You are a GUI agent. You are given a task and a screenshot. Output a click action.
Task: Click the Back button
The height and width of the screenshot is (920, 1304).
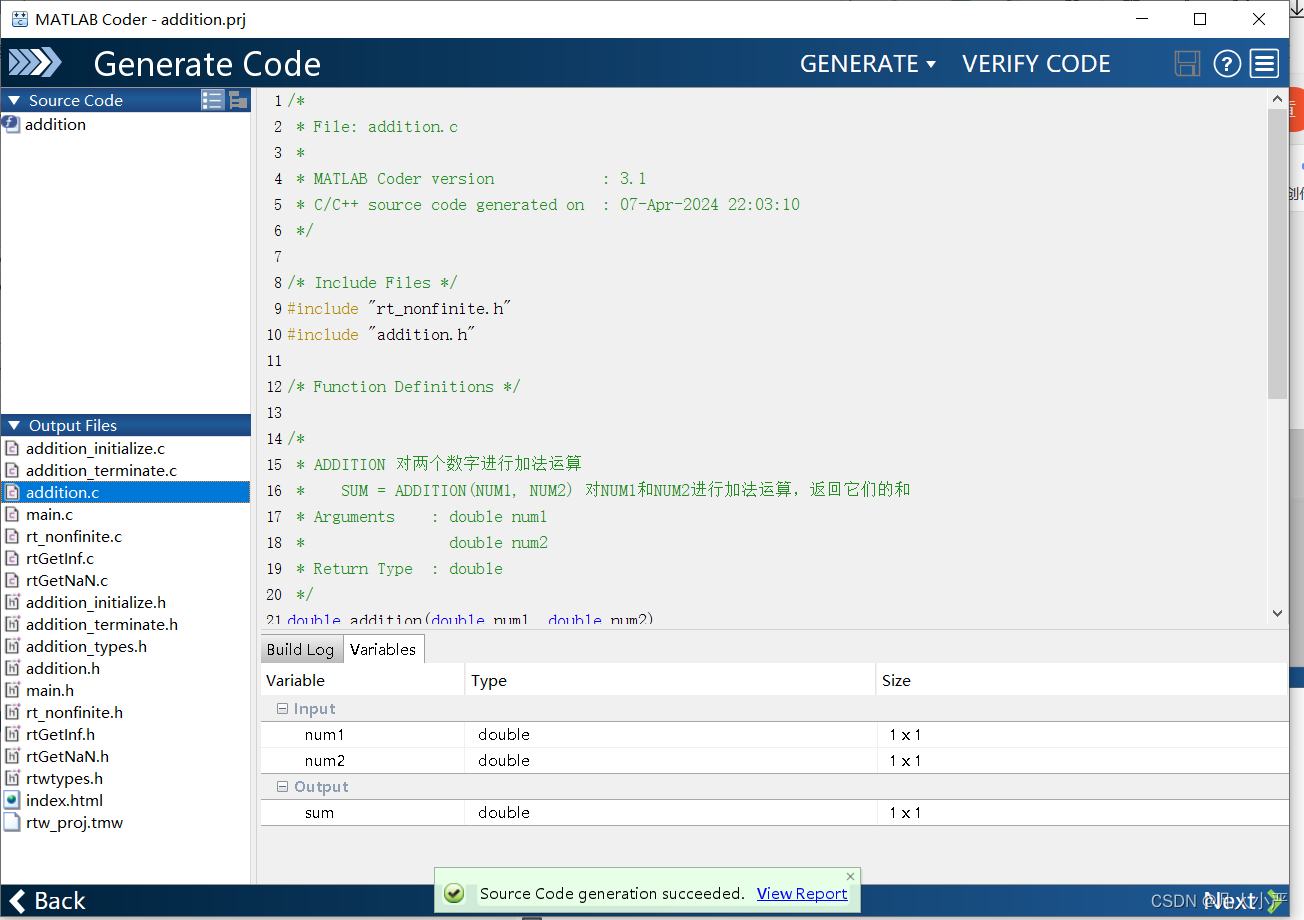pos(47,901)
